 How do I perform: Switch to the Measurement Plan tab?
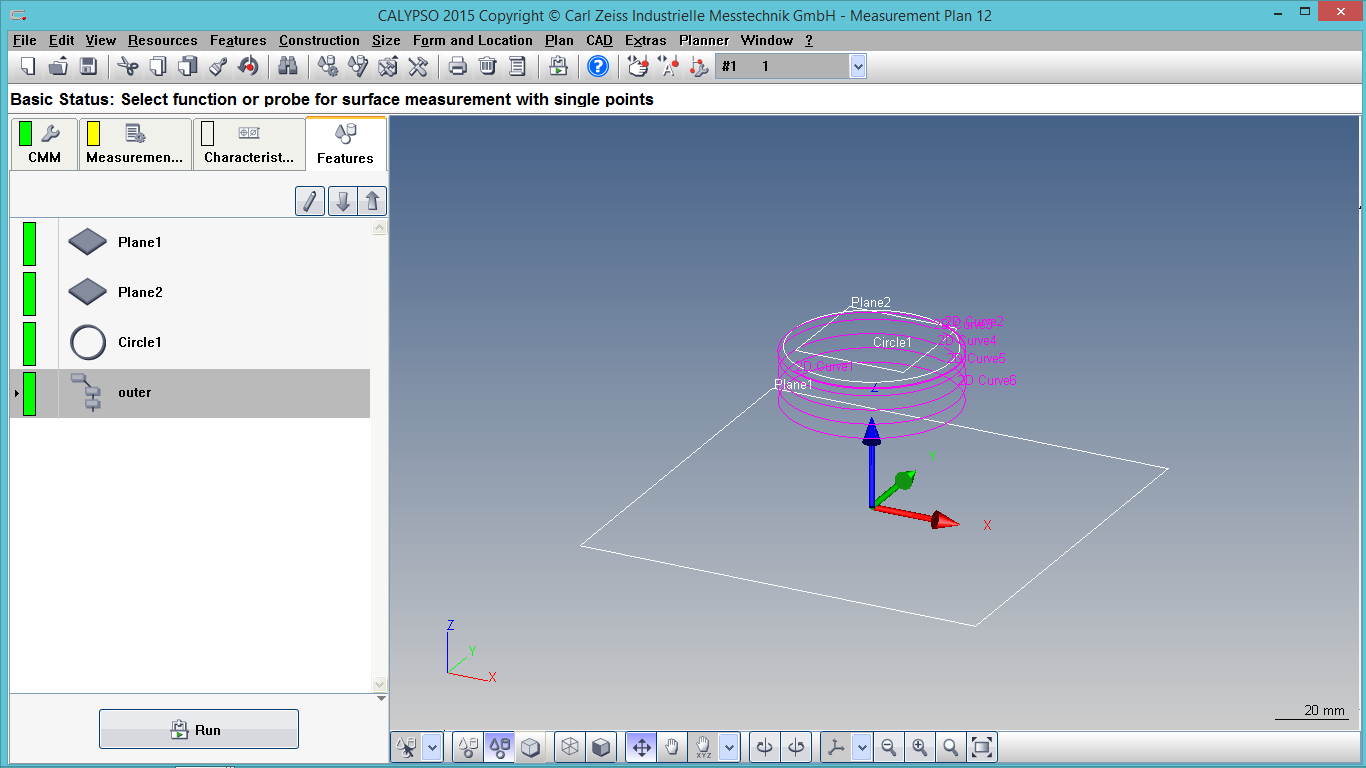pyautogui.click(x=135, y=144)
